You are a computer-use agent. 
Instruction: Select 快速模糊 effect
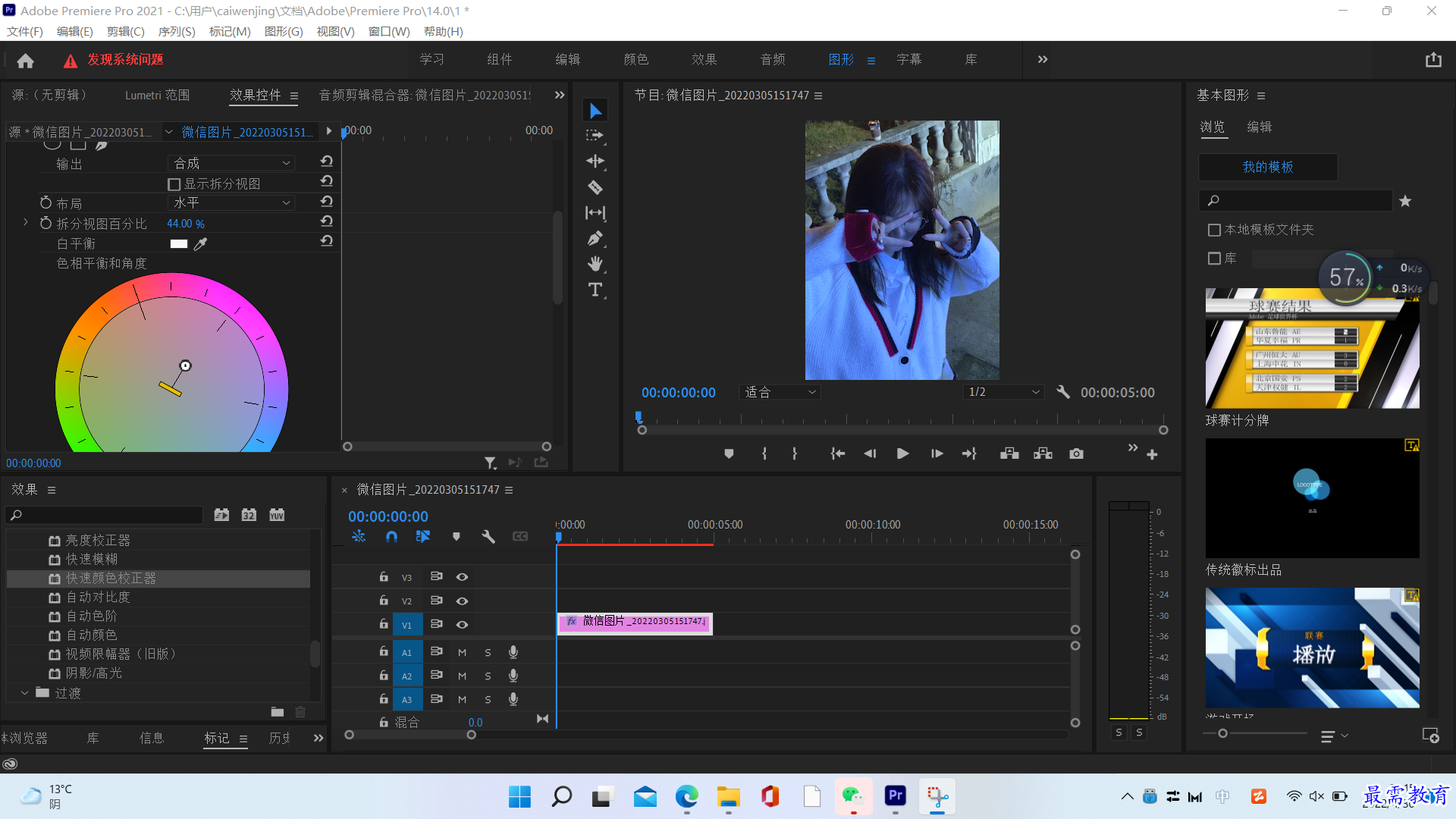pos(92,559)
